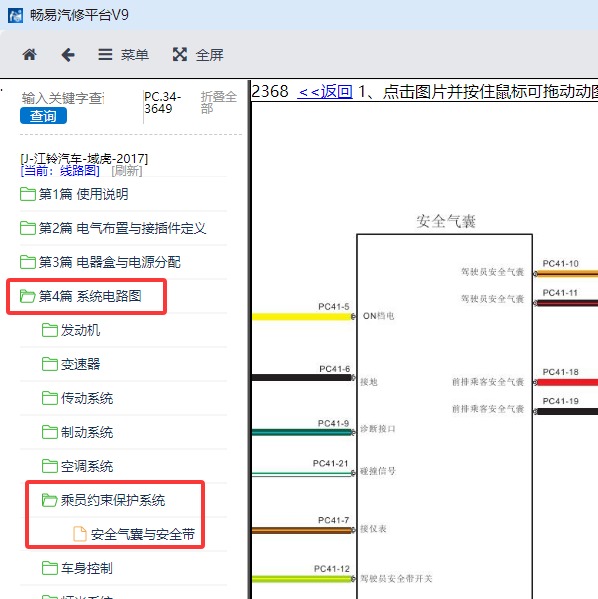This screenshot has width=598, height=599.
Task: Collapse all with 折叠全部
Action: click(x=219, y=102)
